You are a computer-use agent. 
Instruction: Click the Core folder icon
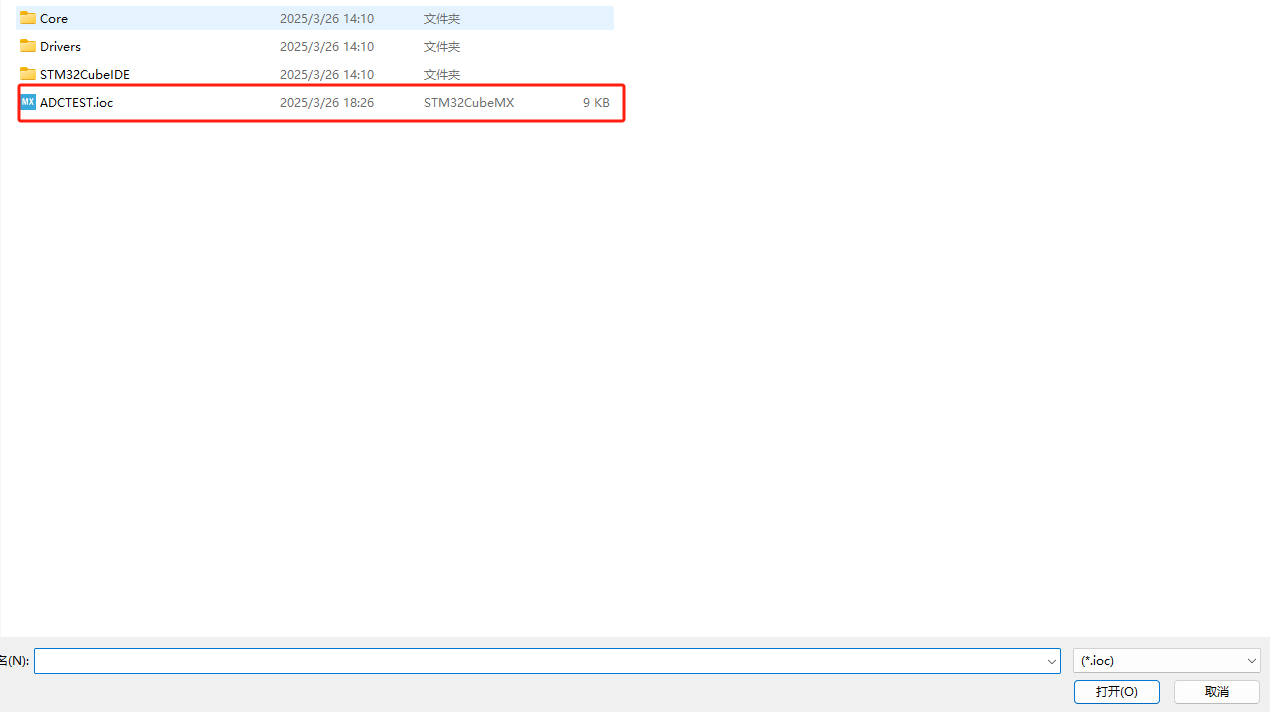[x=27, y=18]
